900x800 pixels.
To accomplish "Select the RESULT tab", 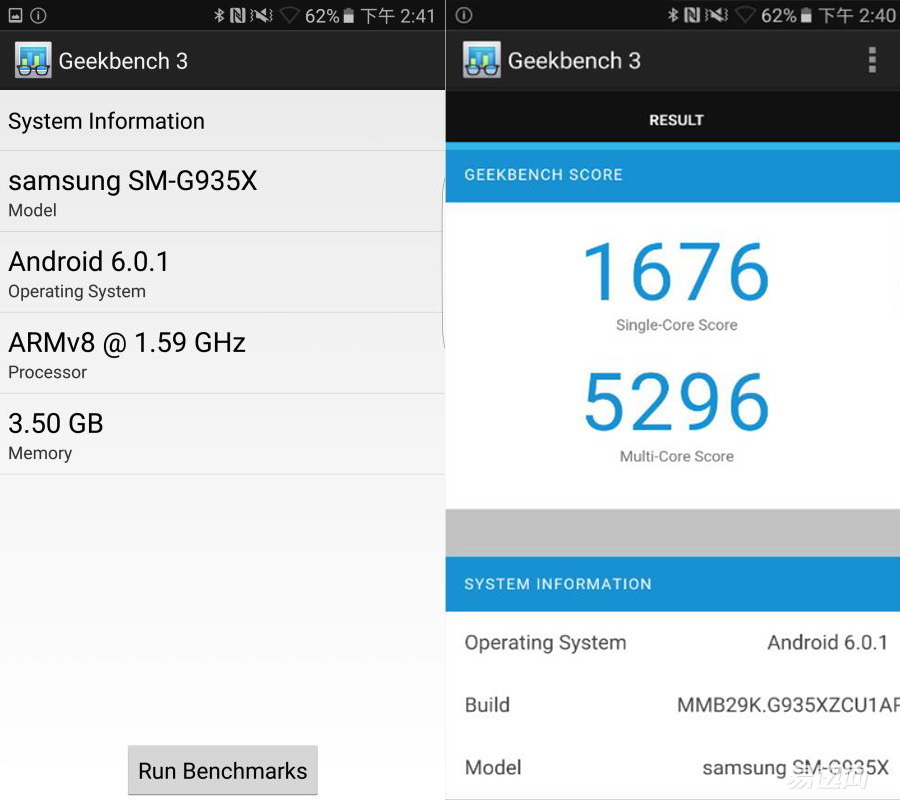I will [676, 120].
